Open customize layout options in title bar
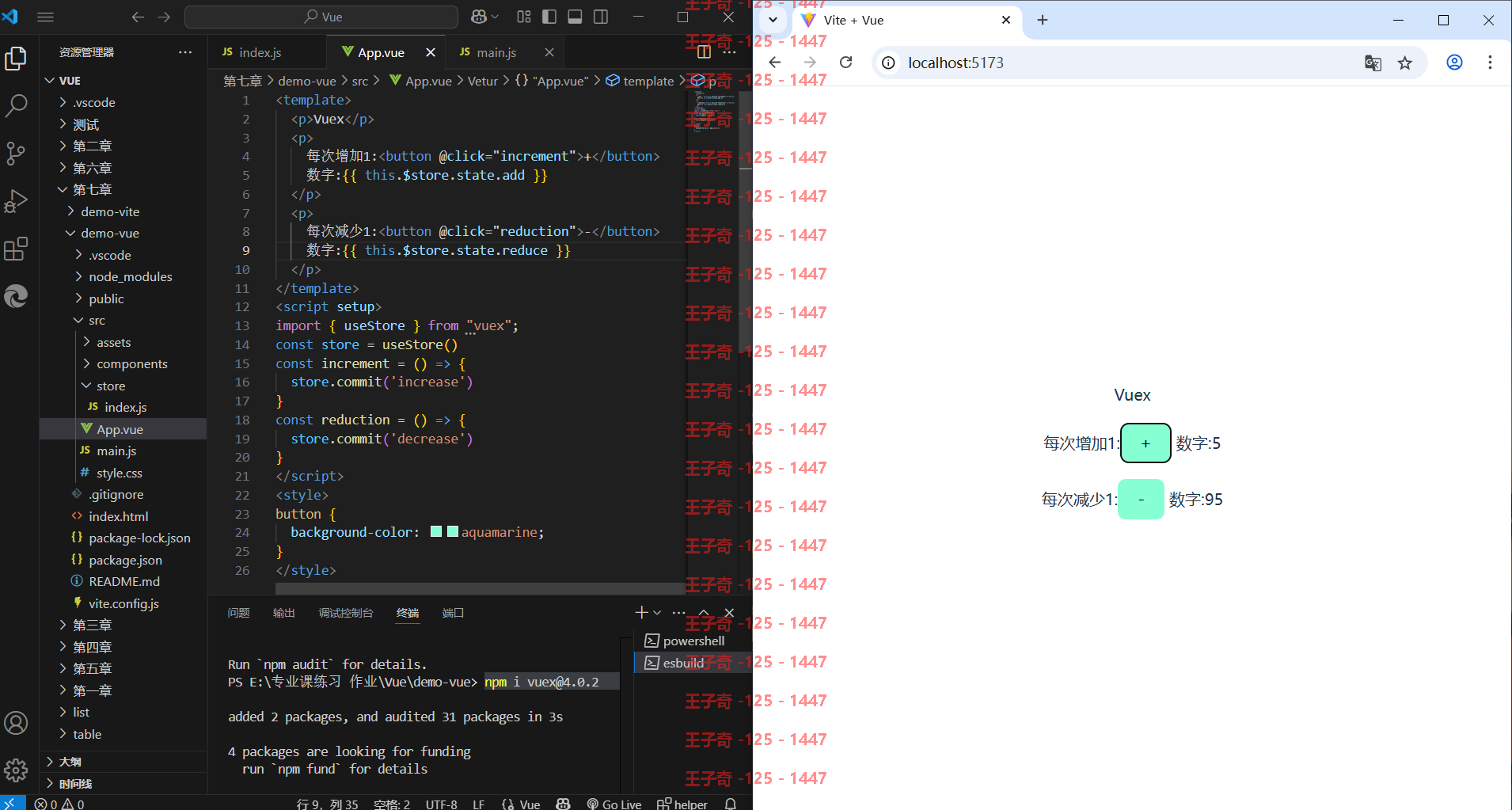Screen dimensions: 1512x810 point(524,17)
